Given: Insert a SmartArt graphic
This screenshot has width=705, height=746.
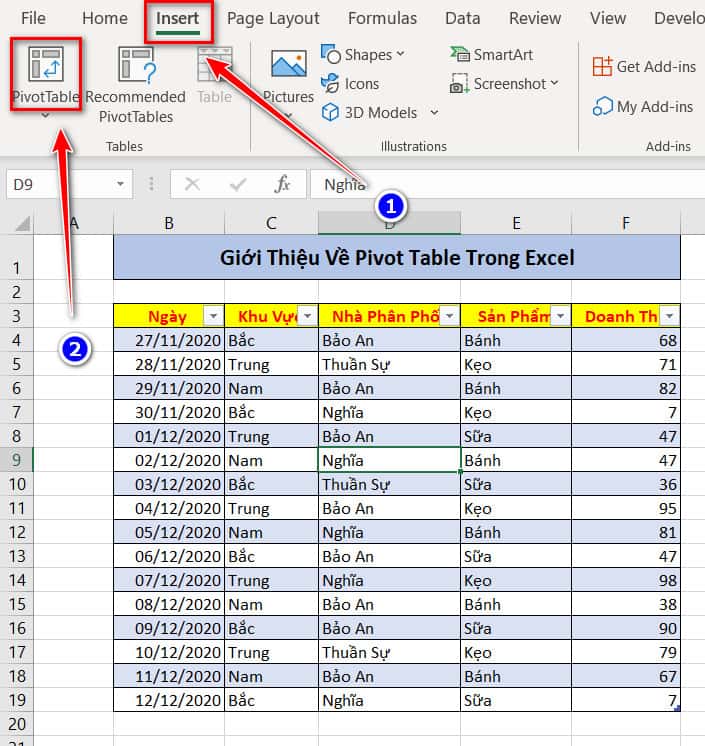Looking at the screenshot, I should tap(491, 55).
